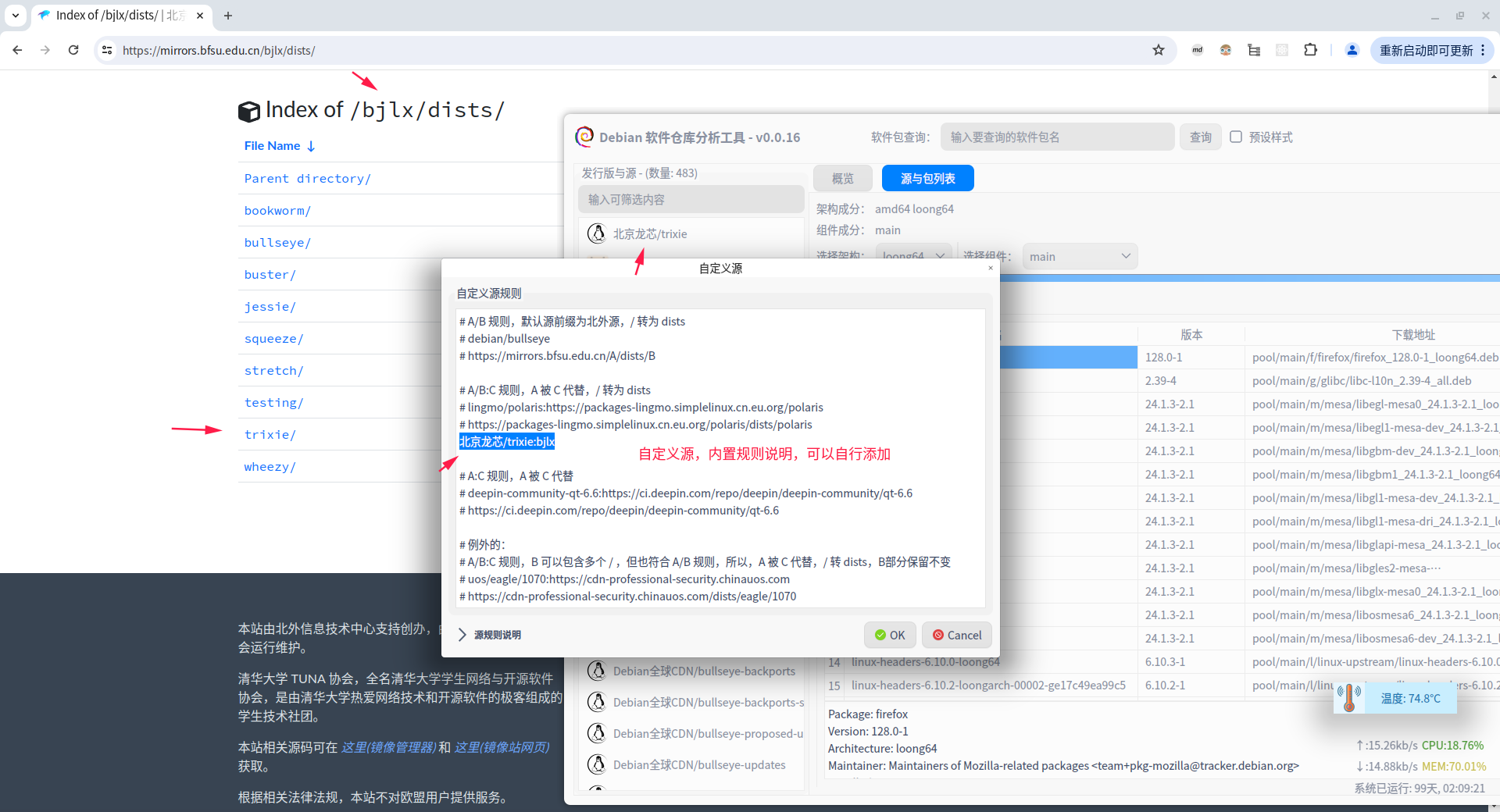Open the browser extensions puzzle icon
1500x812 pixels.
tap(1311, 50)
